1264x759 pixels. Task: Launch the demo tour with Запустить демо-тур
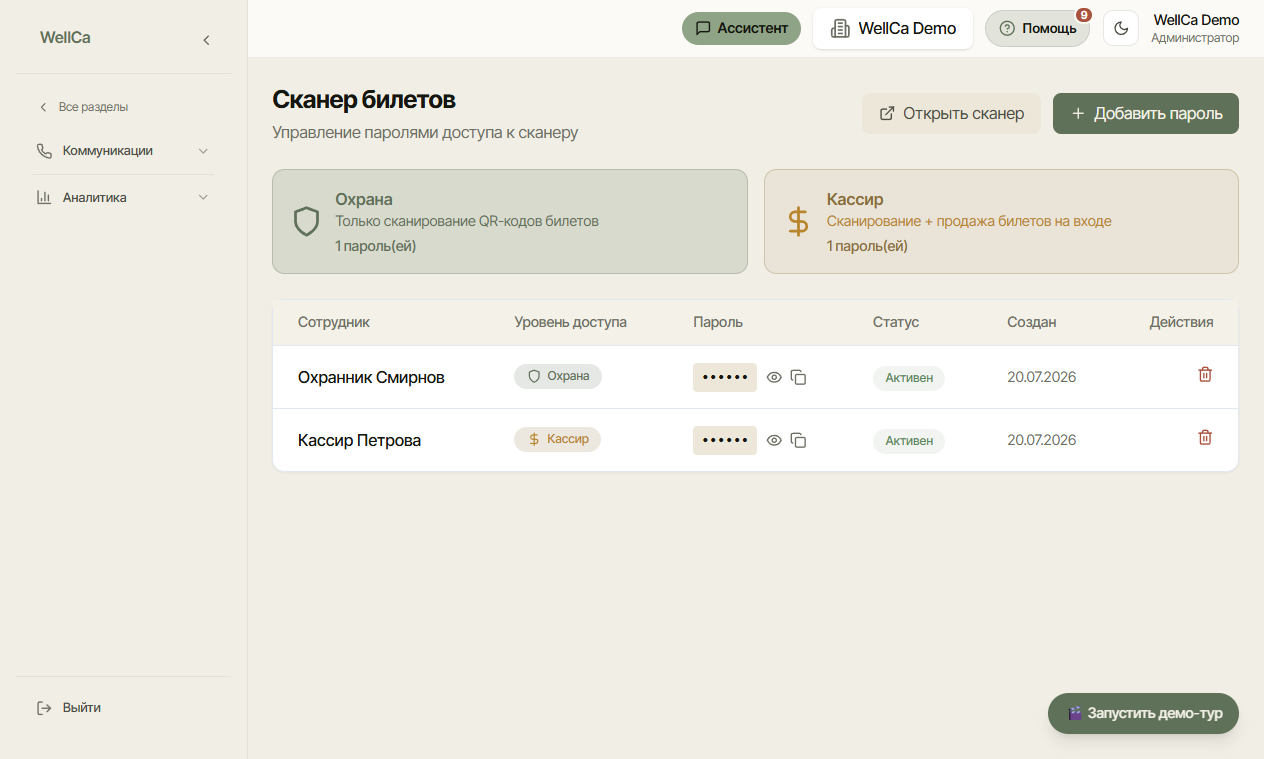(x=1143, y=714)
